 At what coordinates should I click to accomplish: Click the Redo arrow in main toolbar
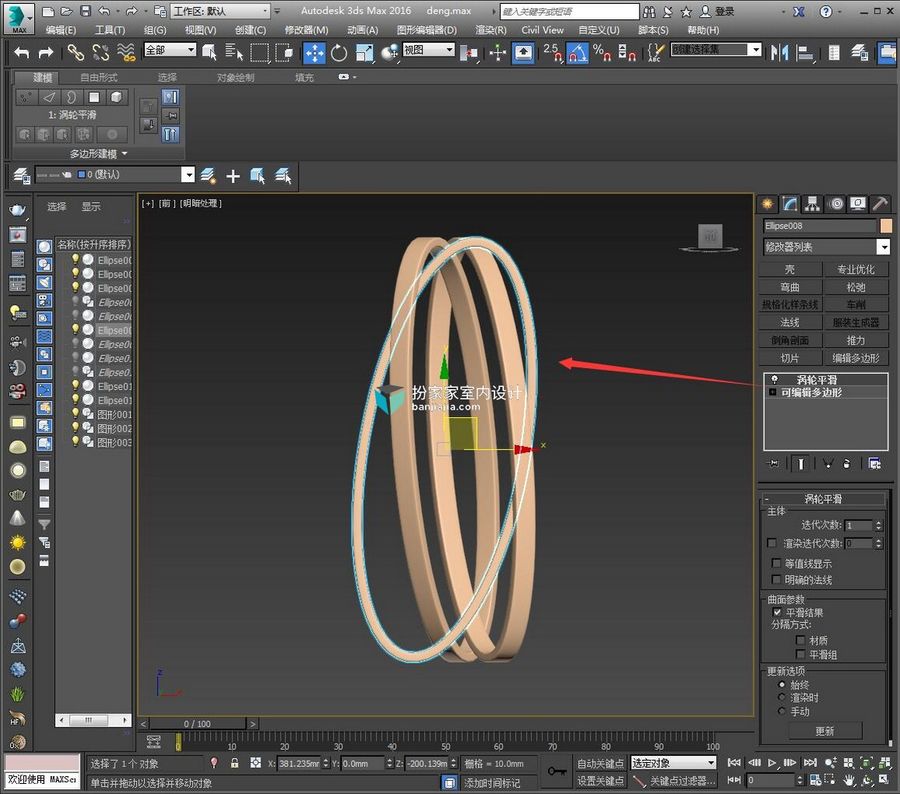[x=45, y=53]
